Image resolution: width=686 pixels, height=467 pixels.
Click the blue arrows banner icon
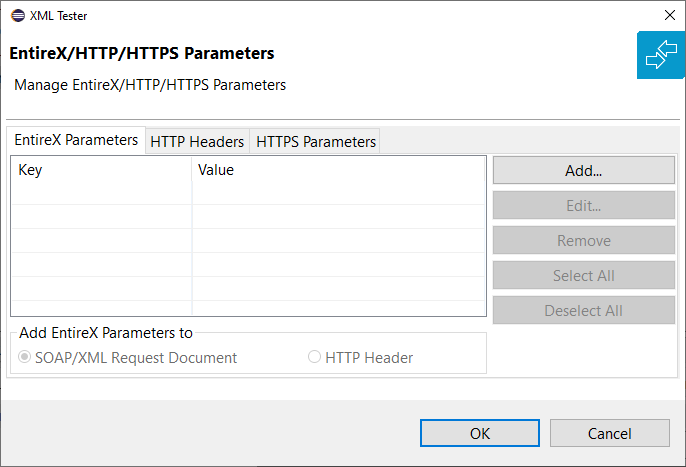(x=661, y=55)
